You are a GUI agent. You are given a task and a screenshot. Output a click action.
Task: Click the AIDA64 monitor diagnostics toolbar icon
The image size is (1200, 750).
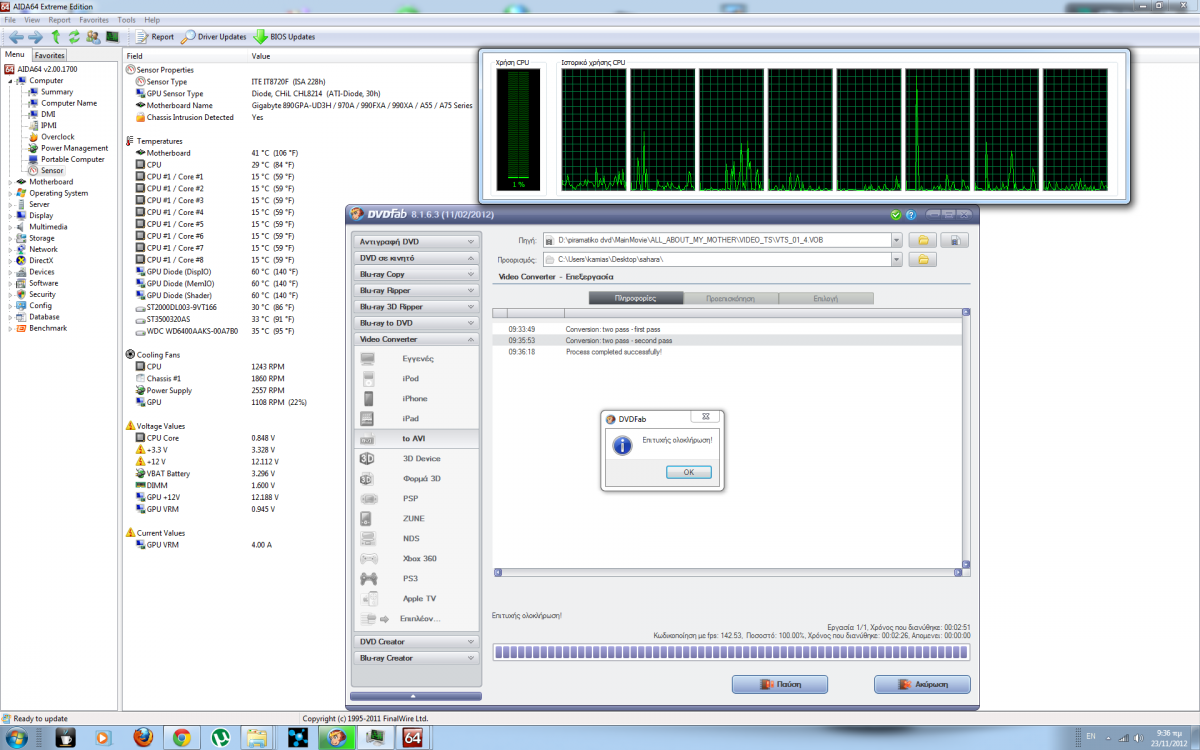[112, 37]
